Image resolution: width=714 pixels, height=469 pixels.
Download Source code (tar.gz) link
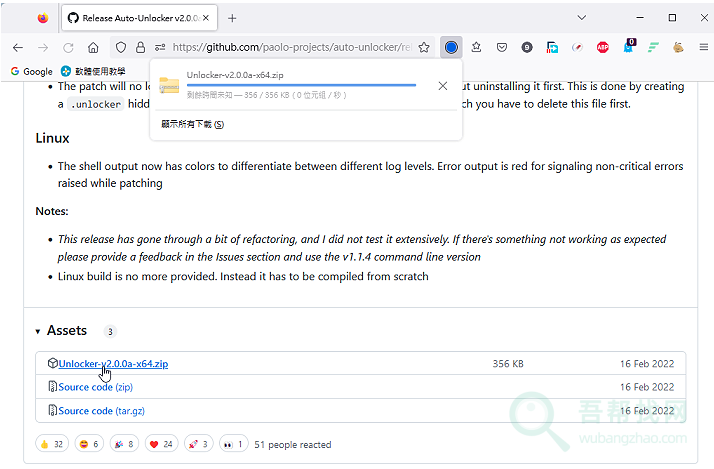[x=102, y=411]
